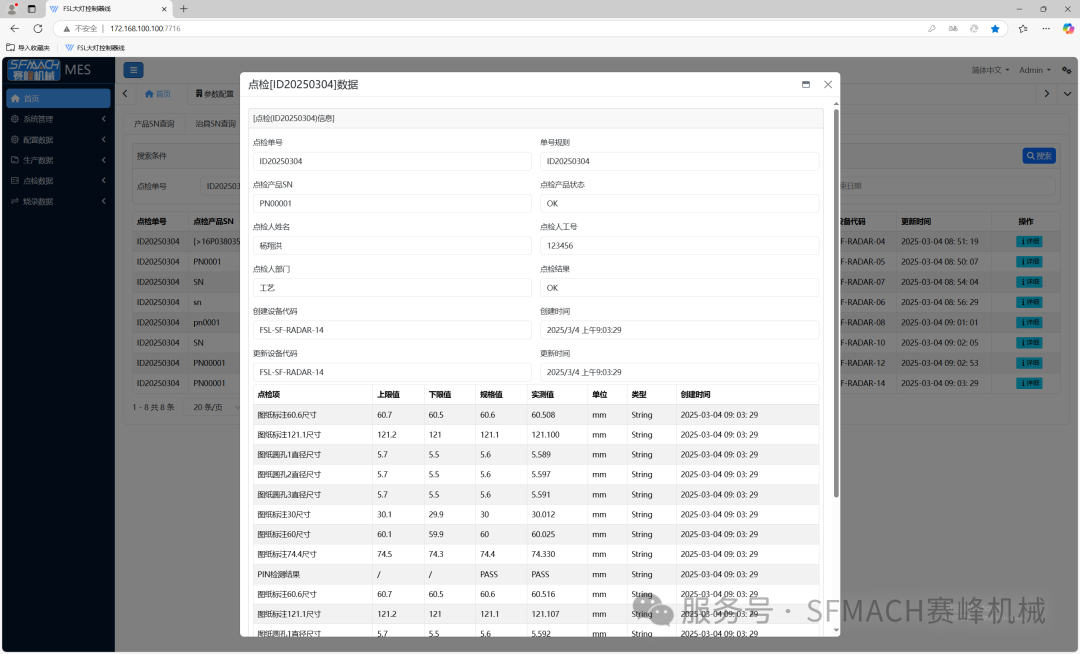1080x654 pixels.
Task: Open 详情 for the 08:51:19 row
Action: (1029, 242)
